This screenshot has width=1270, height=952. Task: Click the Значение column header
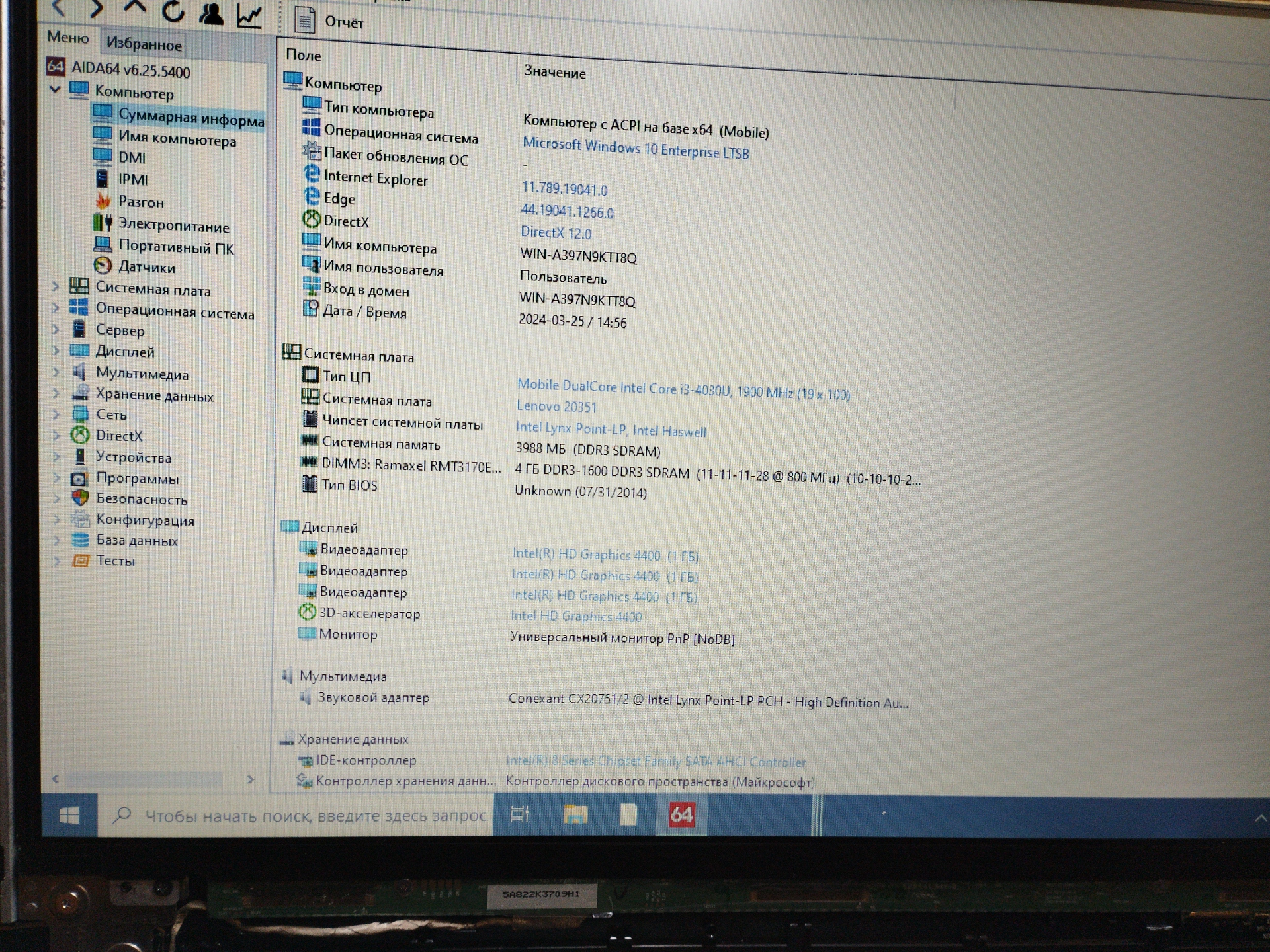pos(554,72)
